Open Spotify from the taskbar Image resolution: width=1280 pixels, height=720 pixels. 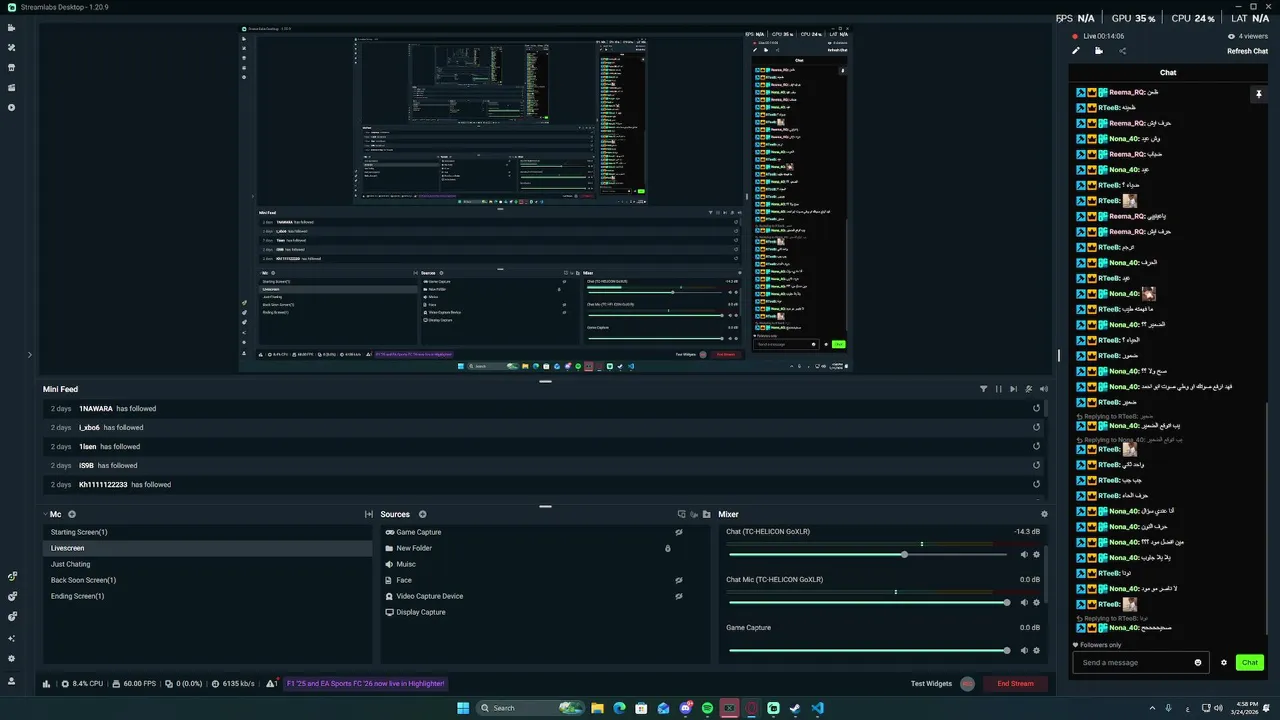pyautogui.click(x=707, y=708)
